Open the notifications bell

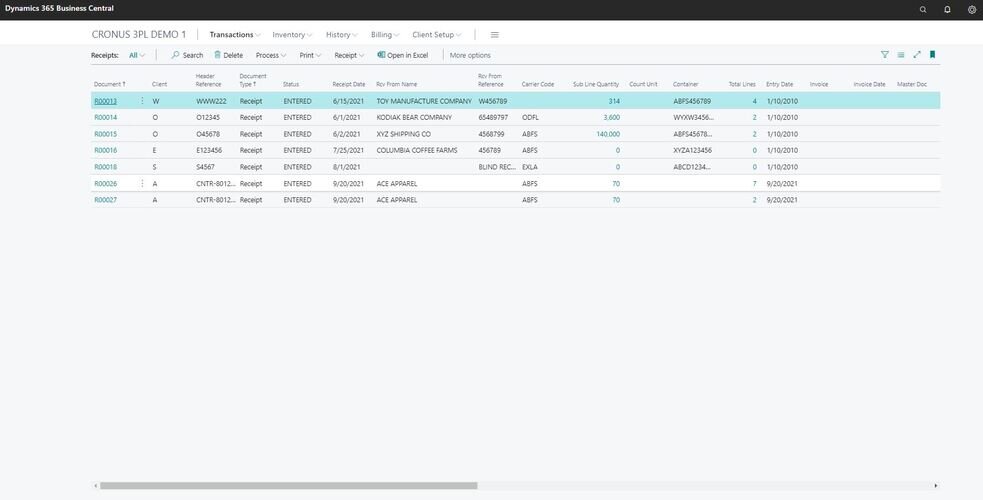tap(948, 9)
